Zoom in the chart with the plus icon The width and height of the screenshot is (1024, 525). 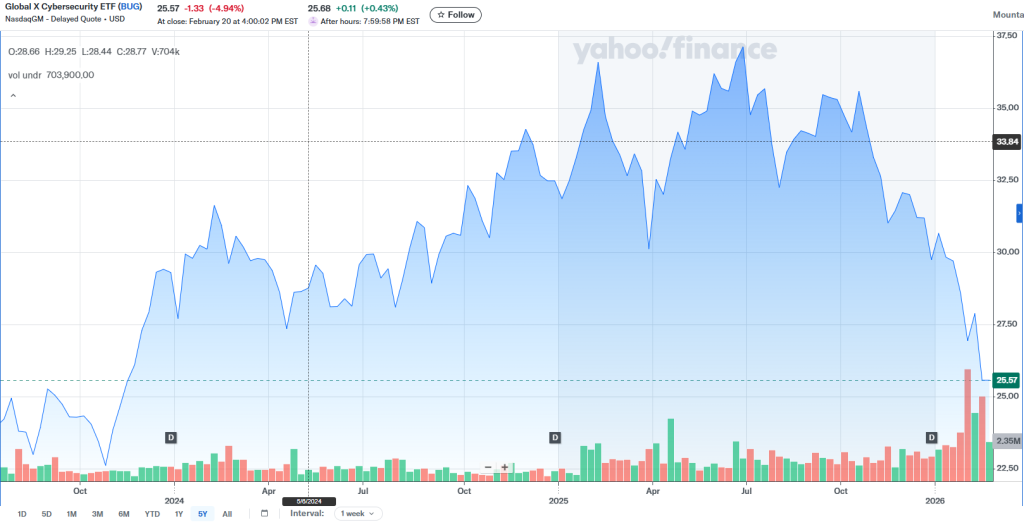pos(505,468)
